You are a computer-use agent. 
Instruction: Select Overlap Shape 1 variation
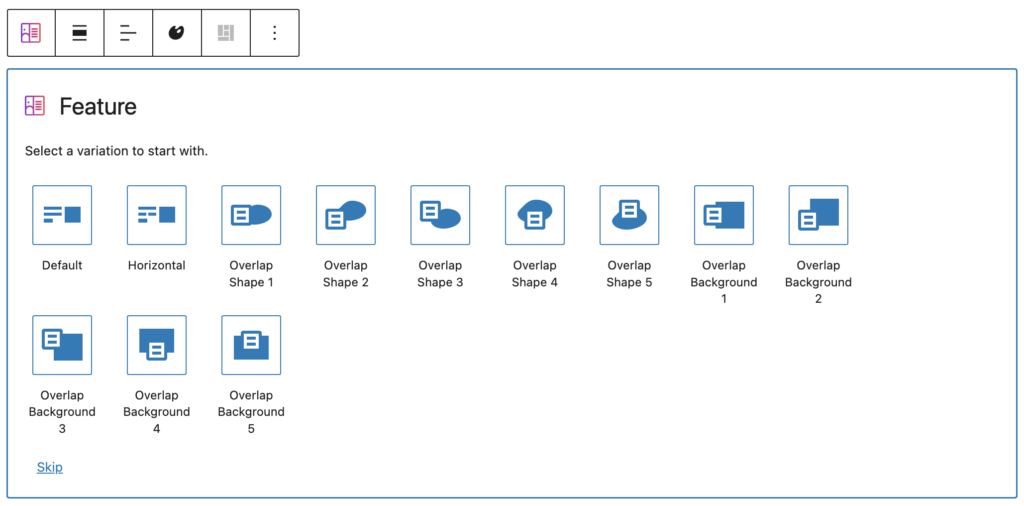pyautogui.click(x=251, y=215)
